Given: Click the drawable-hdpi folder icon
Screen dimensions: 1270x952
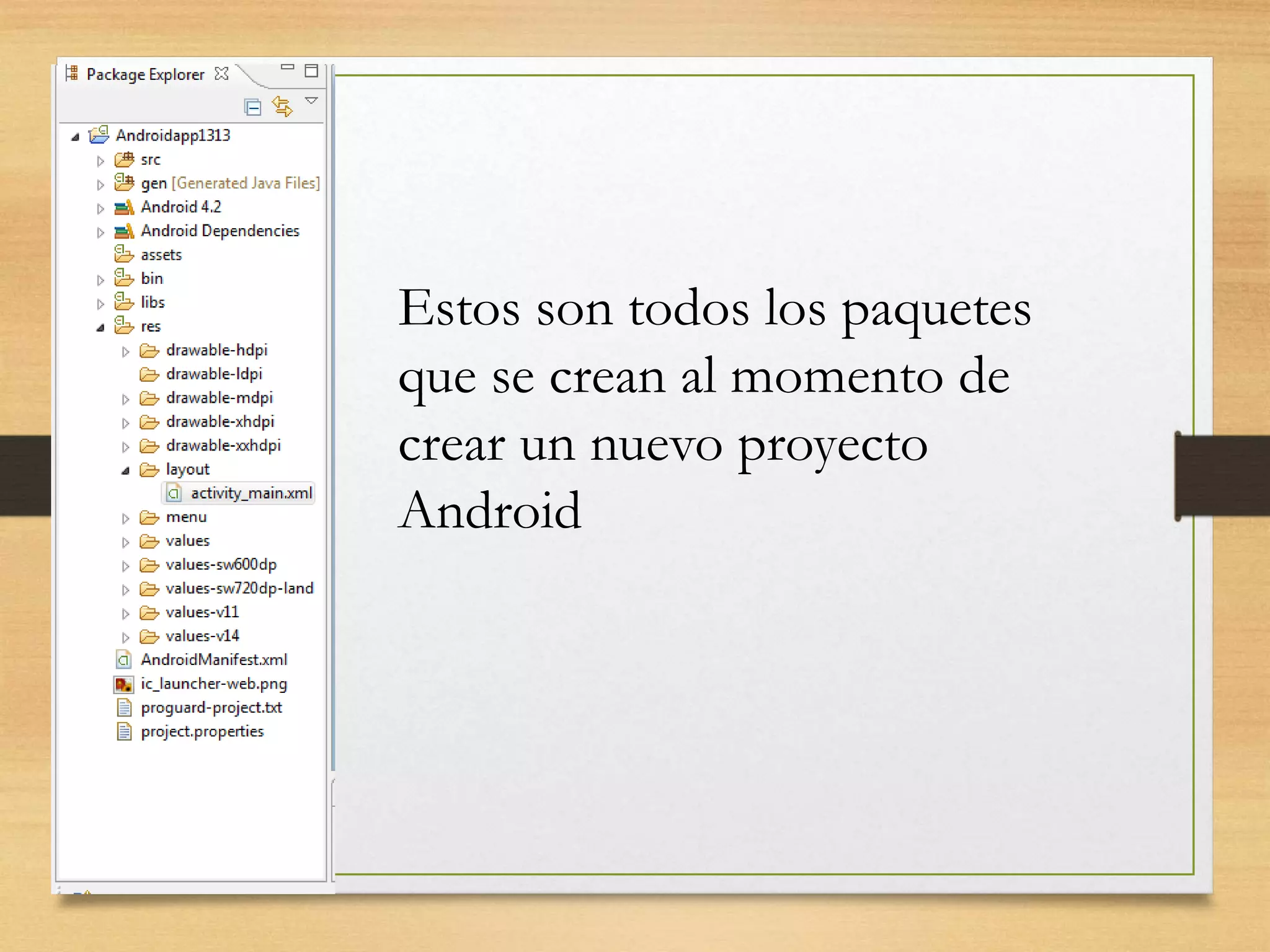Looking at the screenshot, I should coord(149,351).
